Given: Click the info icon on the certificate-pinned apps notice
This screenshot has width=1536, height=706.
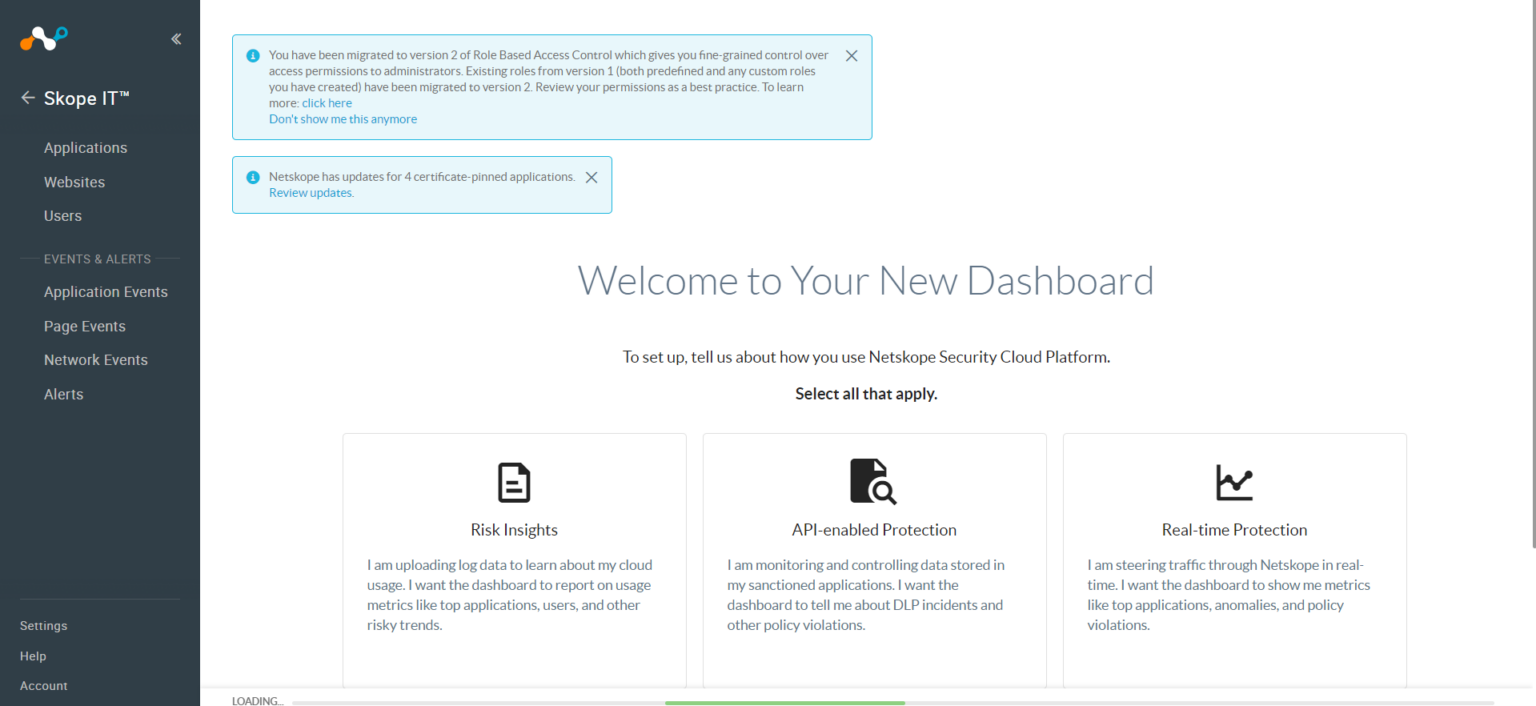Looking at the screenshot, I should 252,177.
